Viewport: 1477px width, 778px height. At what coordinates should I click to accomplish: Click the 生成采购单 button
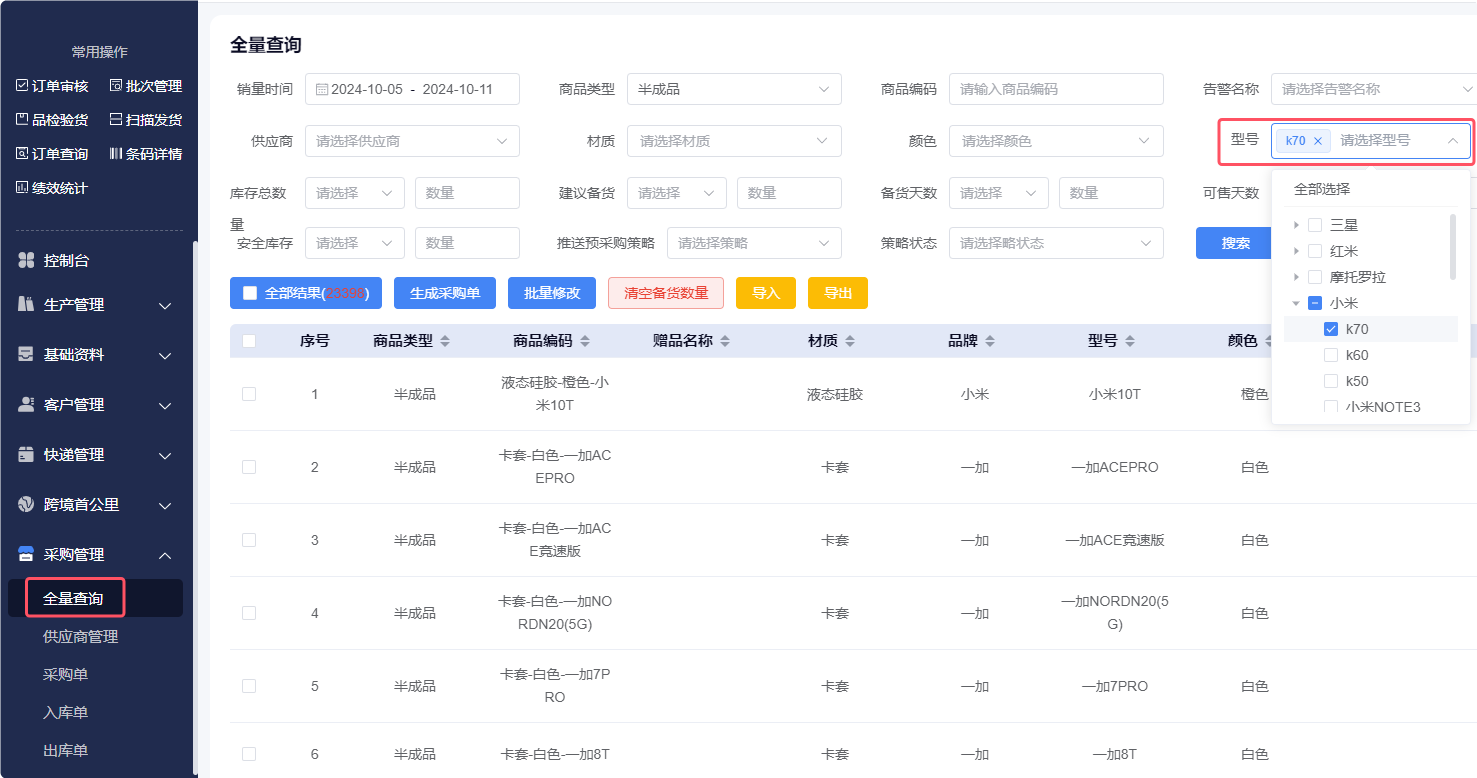click(x=445, y=293)
